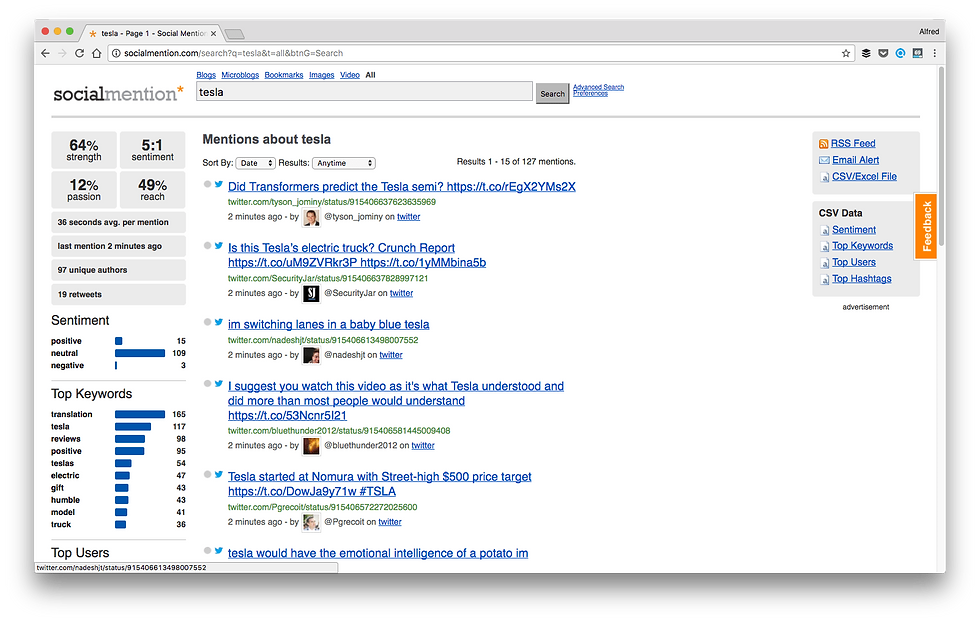Click the RSS Feed orange icon
The image size is (980, 622).
coord(823,144)
